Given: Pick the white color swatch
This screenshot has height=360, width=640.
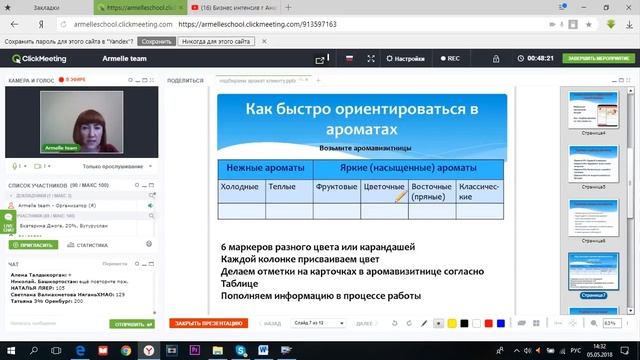Looking at the screenshot, I should pos(476,323).
